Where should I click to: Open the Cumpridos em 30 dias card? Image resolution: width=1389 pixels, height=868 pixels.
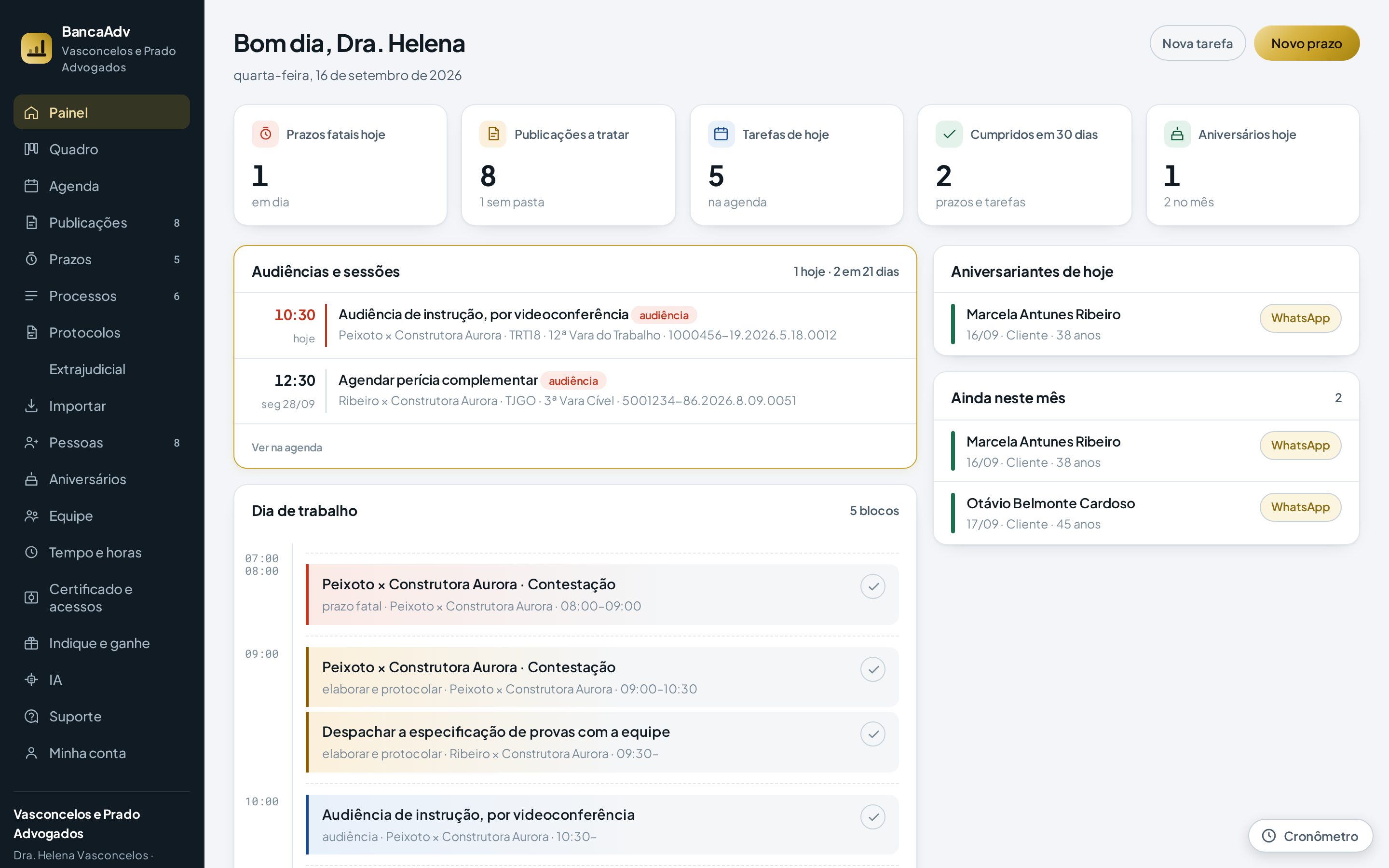1024,165
